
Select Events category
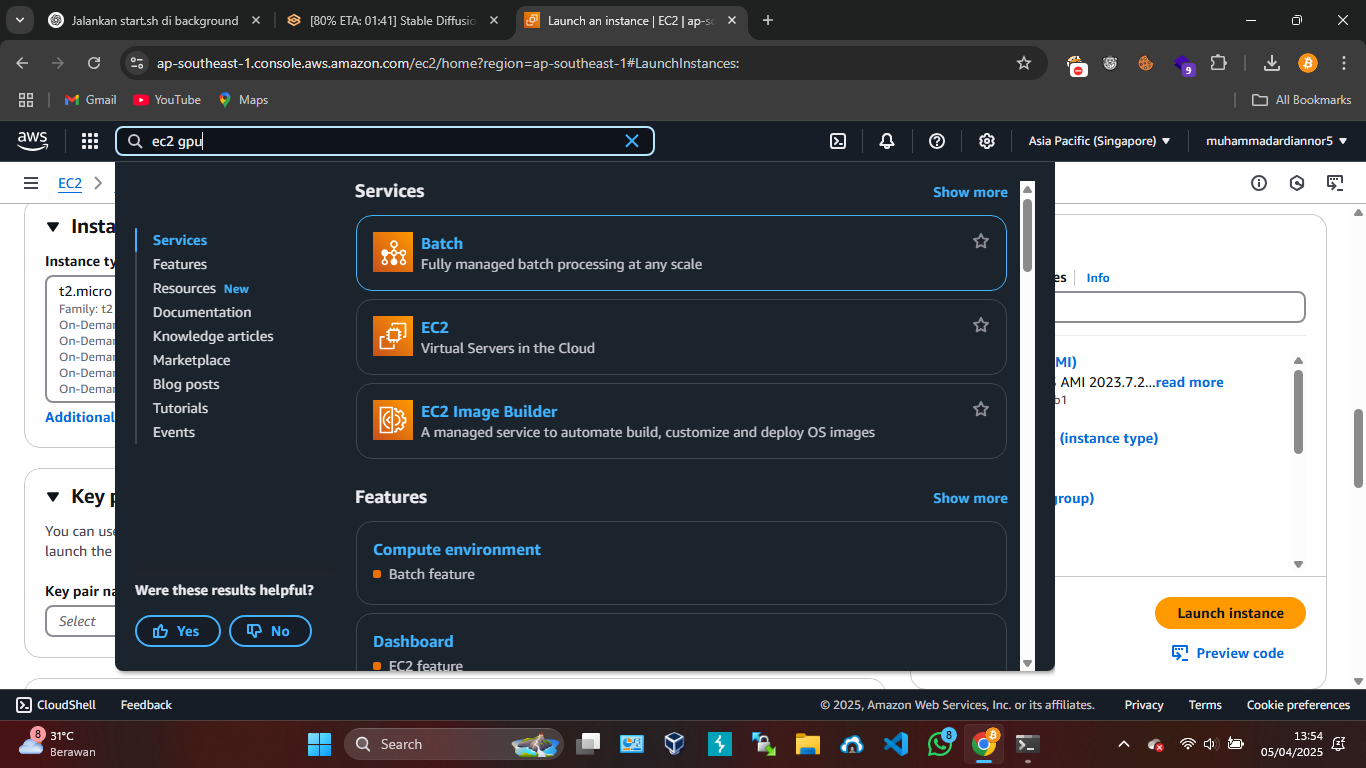(174, 432)
